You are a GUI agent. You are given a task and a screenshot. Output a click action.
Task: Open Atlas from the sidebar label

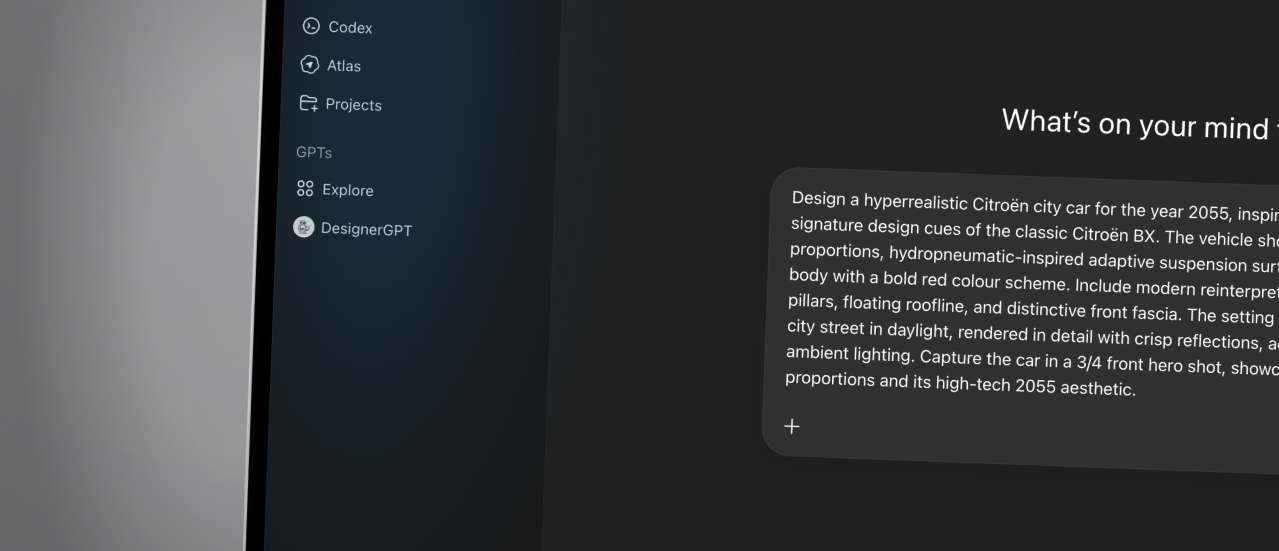coord(344,66)
